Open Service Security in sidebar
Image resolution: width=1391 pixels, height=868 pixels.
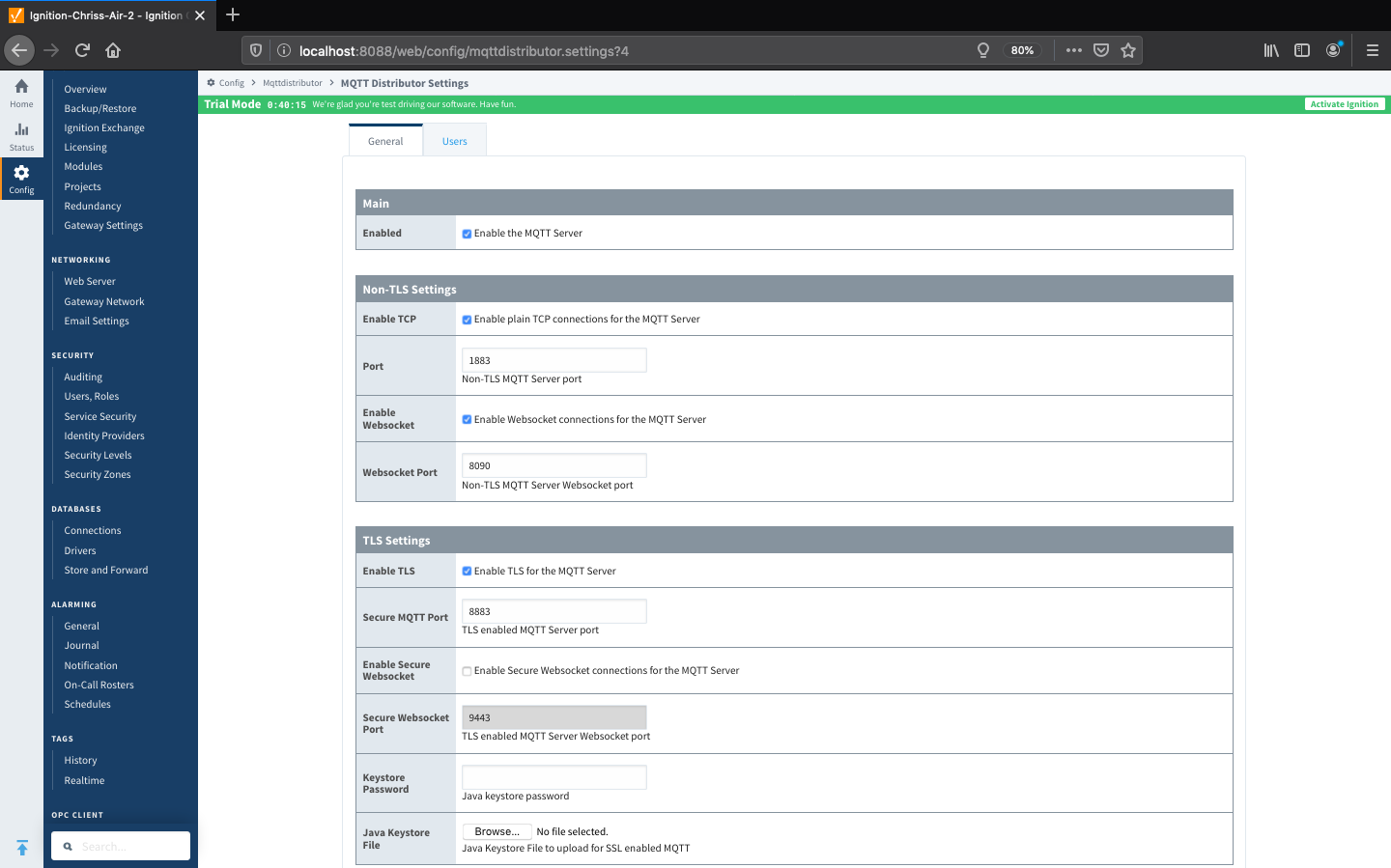[100, 416]
